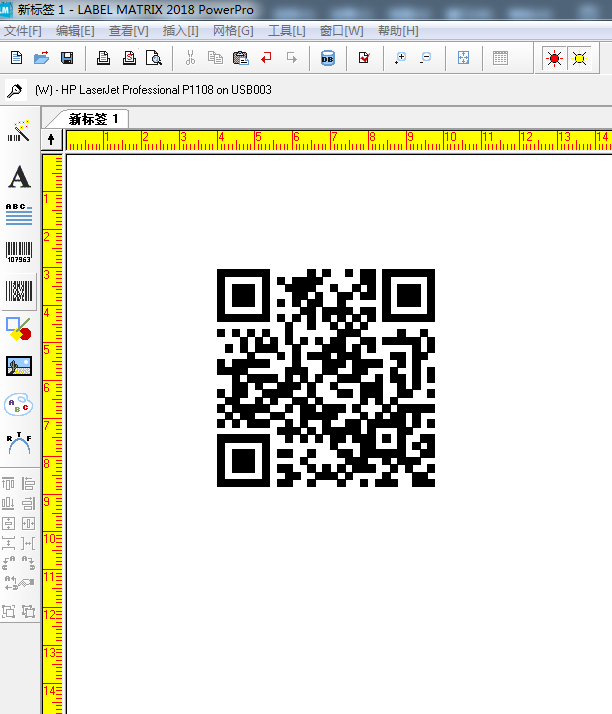The height and width of the screenshot is (714, 612).
Task: Click the group objects icon
Action: pyautogui.click(x=9, y=611)
